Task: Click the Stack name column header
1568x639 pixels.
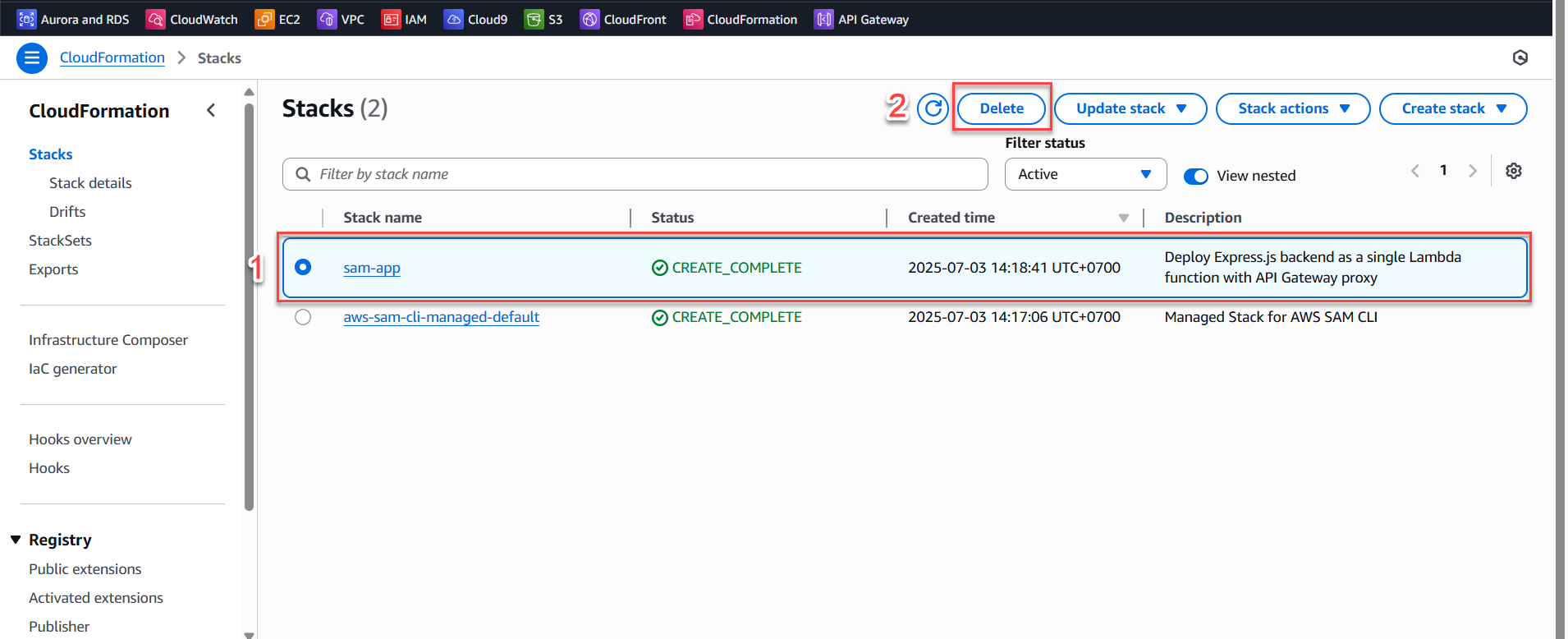Action: pyautogui.click(x=383, y=218)
